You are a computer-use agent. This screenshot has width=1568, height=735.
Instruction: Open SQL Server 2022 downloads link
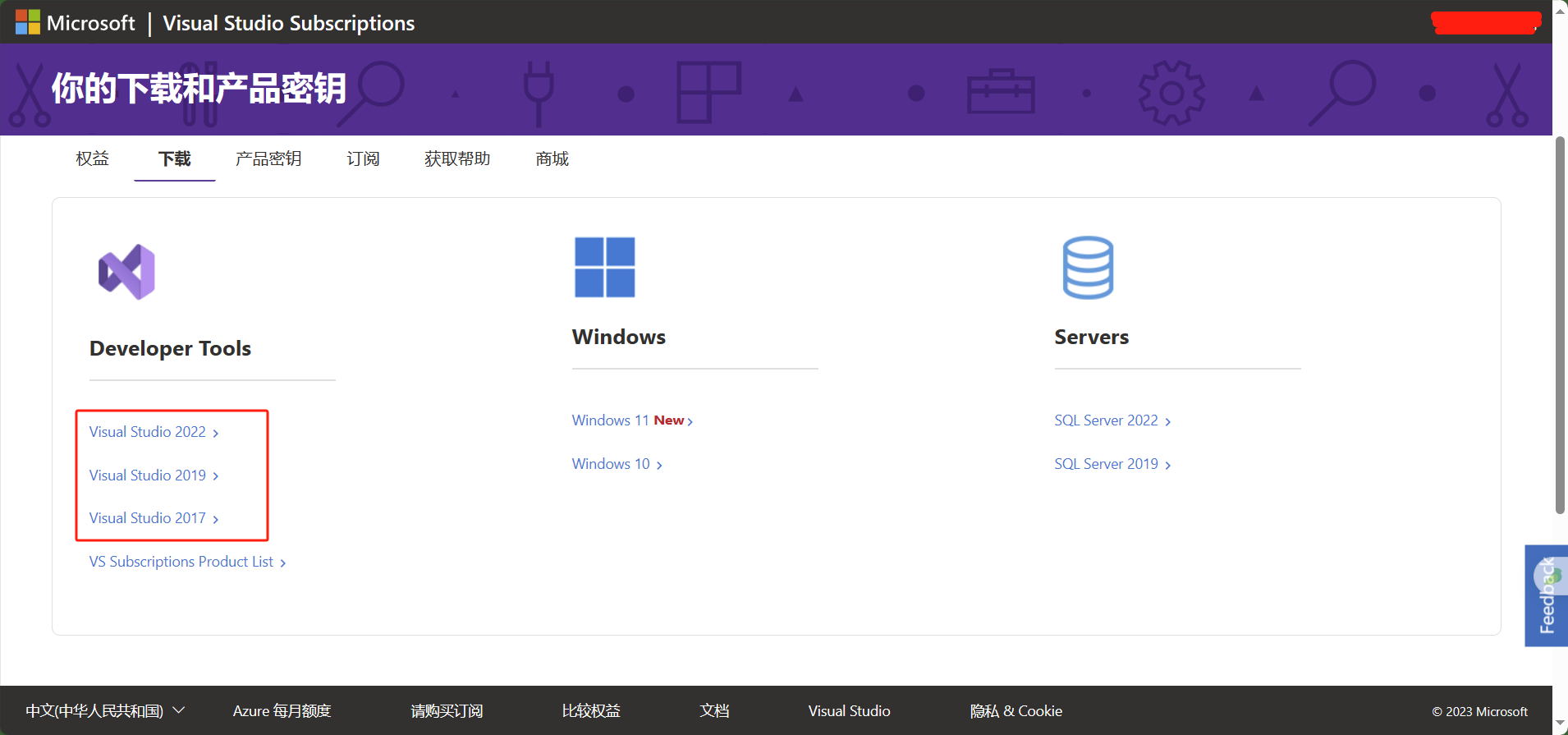tap(1113, 420)
